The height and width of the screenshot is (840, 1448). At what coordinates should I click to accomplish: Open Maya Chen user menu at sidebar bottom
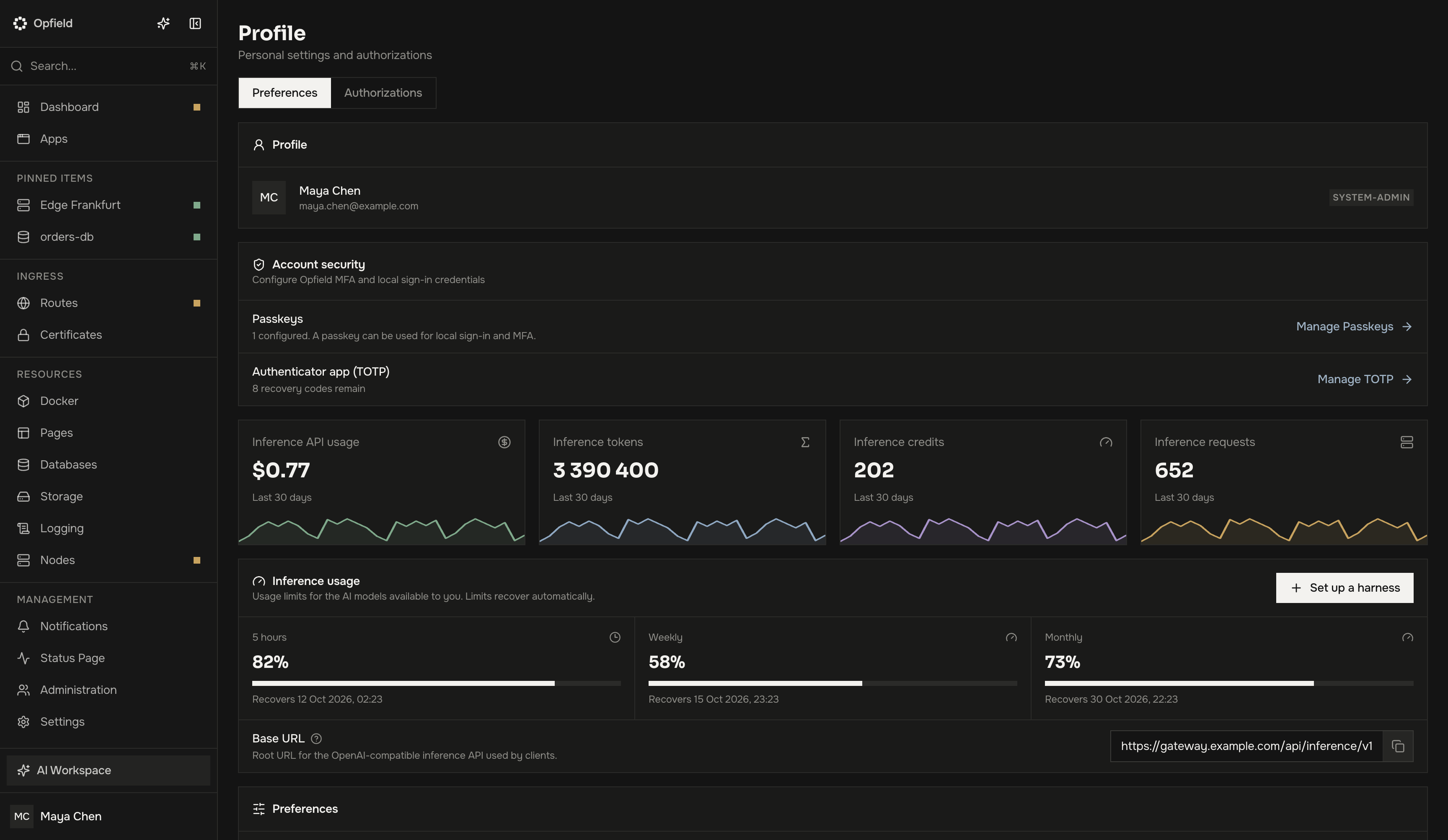(x=109, y=817)
